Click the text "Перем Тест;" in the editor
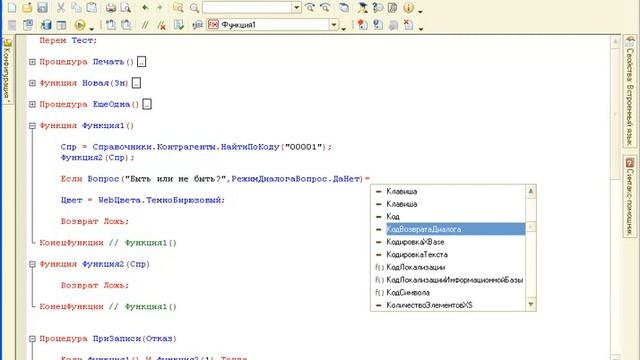The image size is (640, 360). click(68, 40)
